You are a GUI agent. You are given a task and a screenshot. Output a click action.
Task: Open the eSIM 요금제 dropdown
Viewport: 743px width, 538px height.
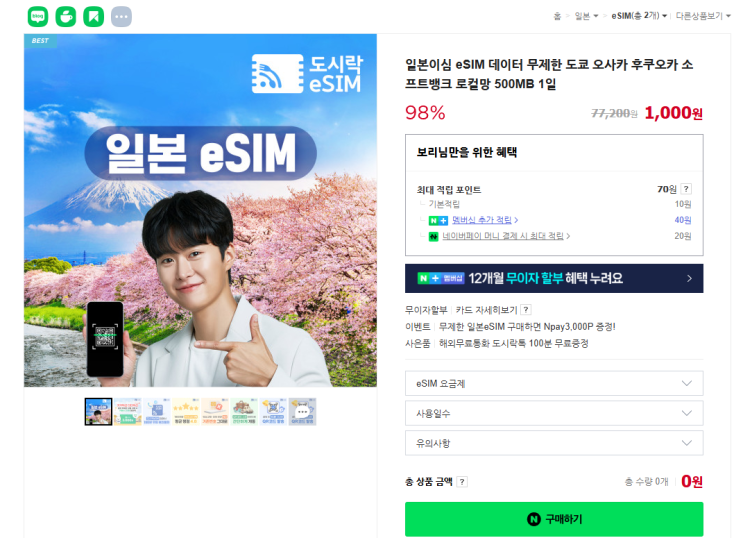554,383
